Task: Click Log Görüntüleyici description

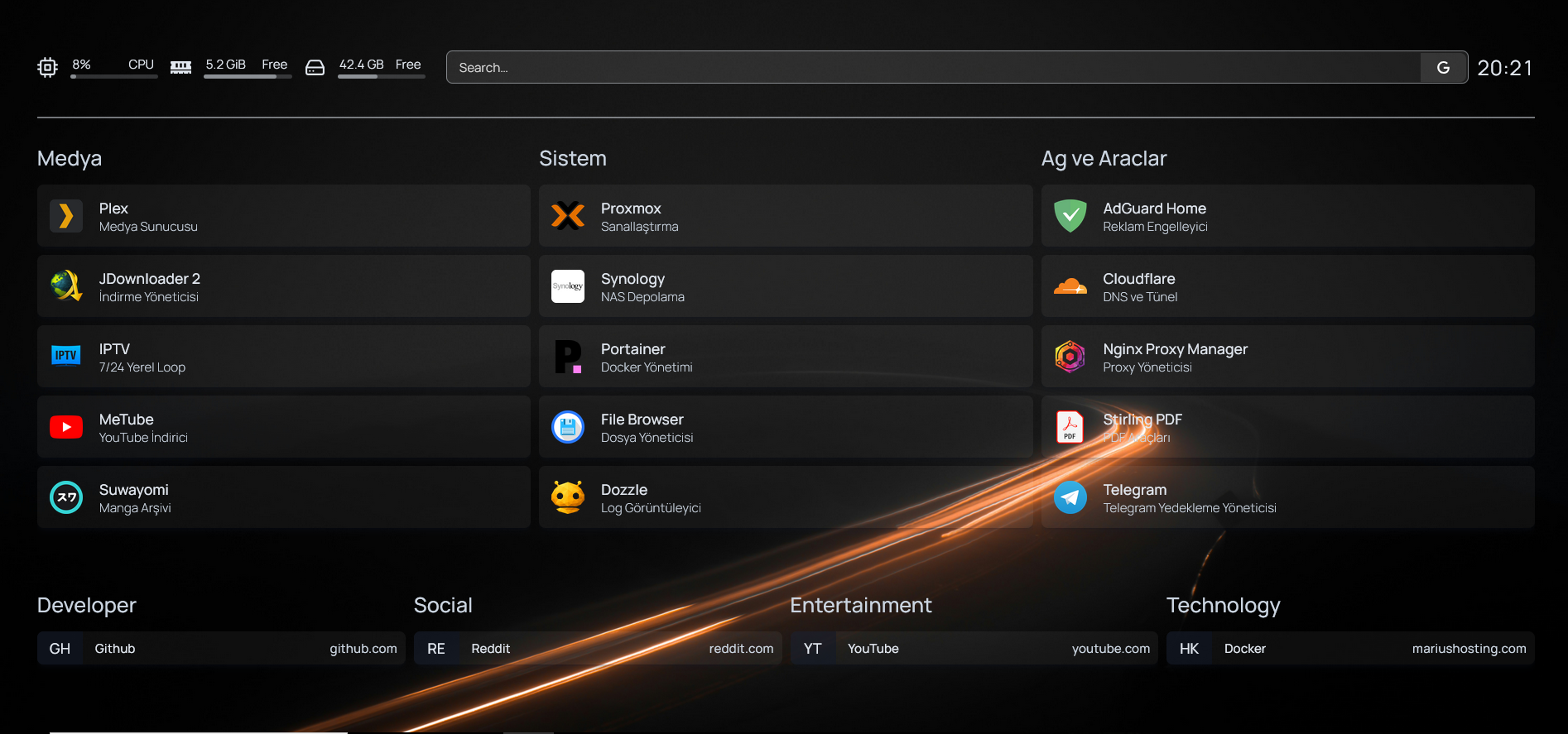Action: [651, 508]
